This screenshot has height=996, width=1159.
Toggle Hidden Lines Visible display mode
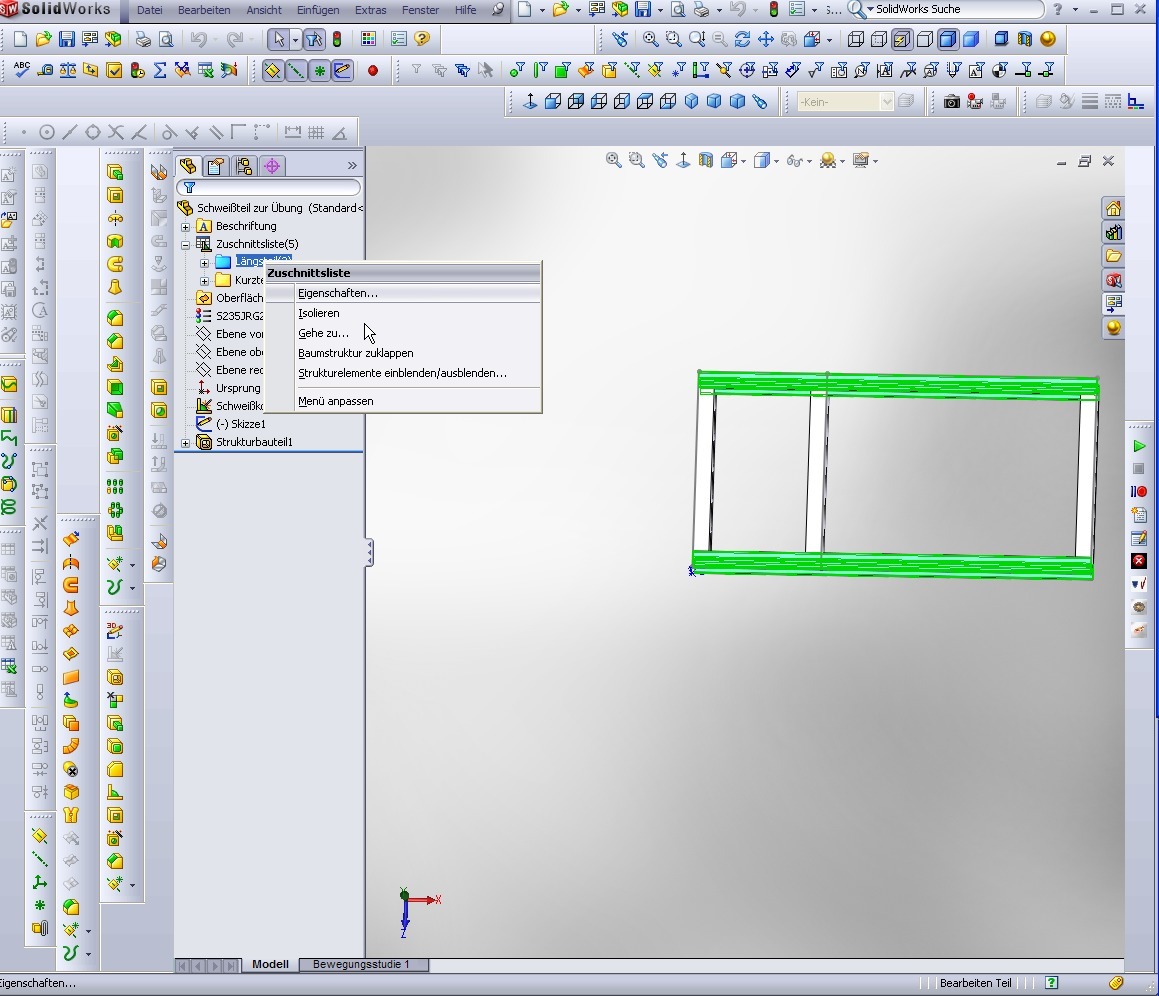879,39
